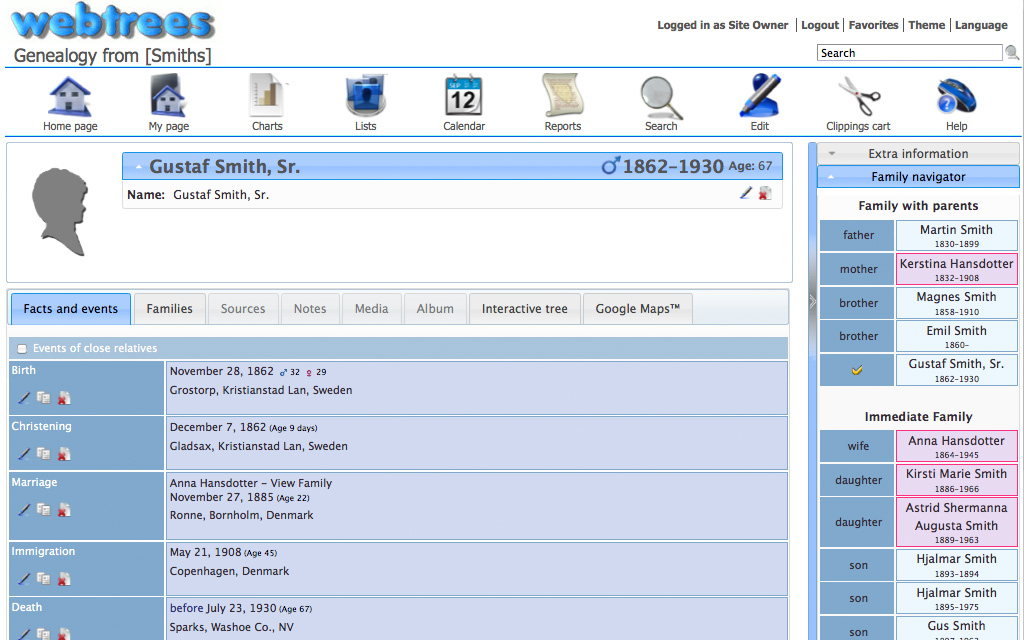Collapse the Family navigator panel
The image size is (1024, 640).
[918, 177]
